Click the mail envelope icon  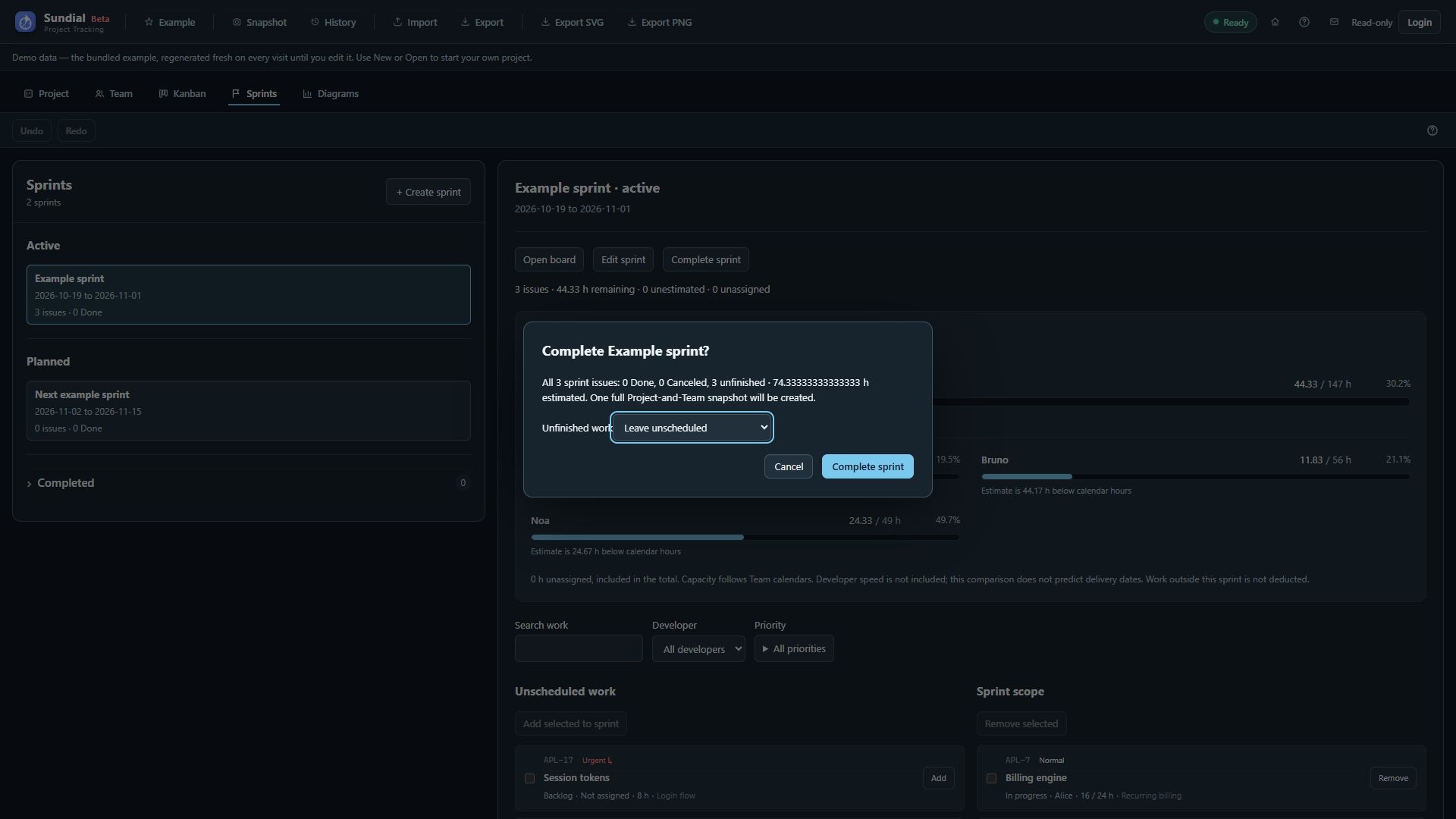click(1334, 22)
